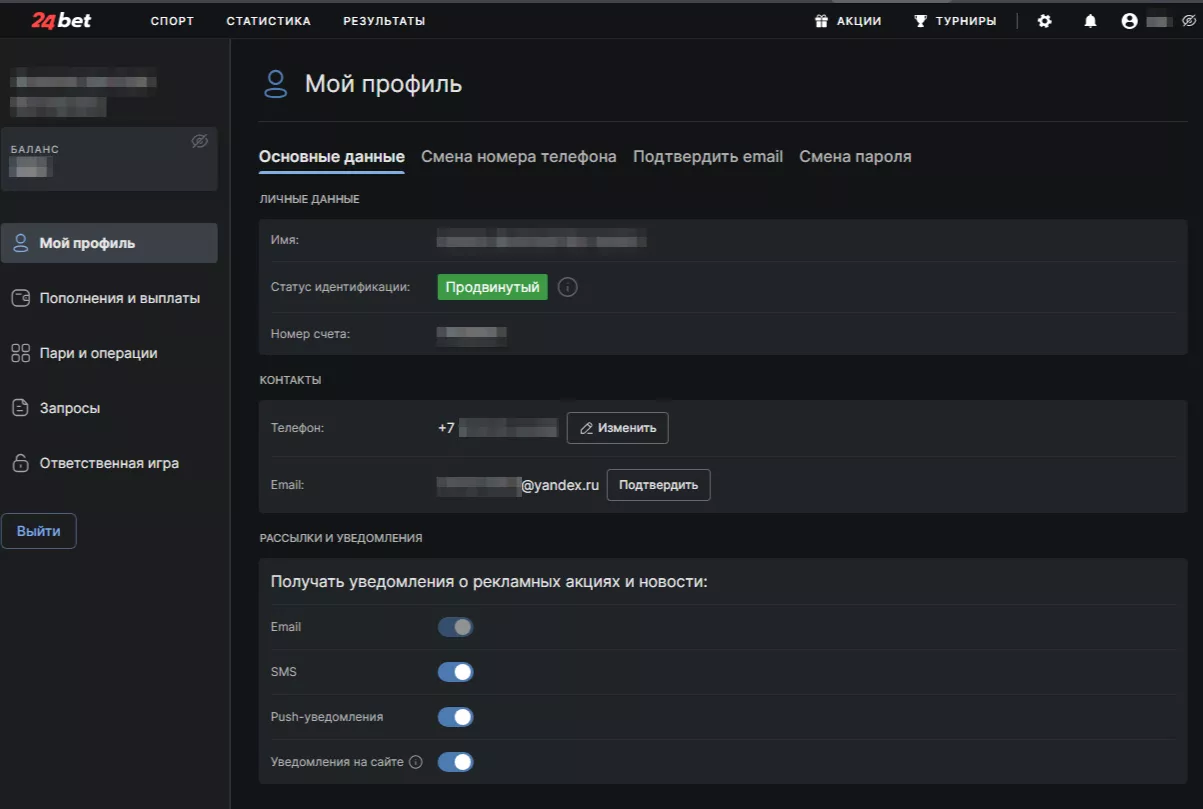Toggle balance visibility eye icon in sidebar
The height and width of the screenshot is (809, 1203).
(199, 141)
